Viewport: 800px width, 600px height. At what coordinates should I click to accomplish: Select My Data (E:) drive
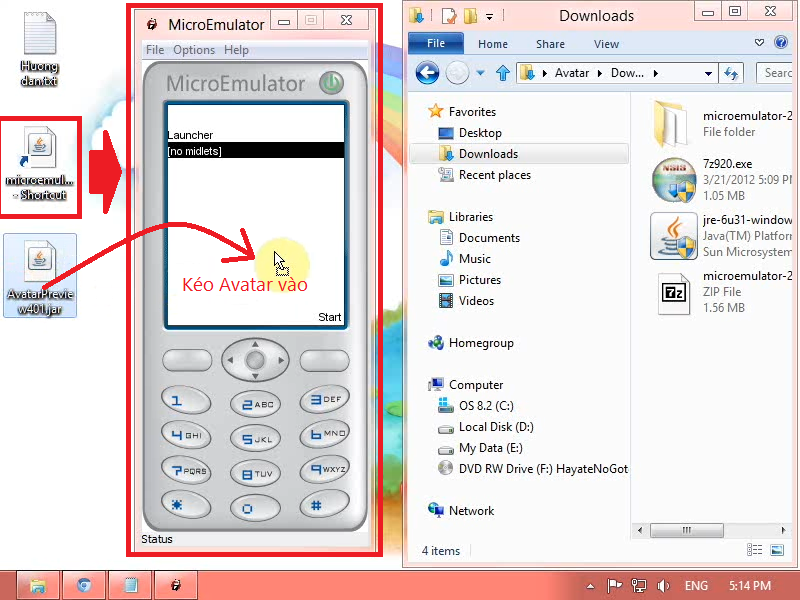click(x=490, y=448)
